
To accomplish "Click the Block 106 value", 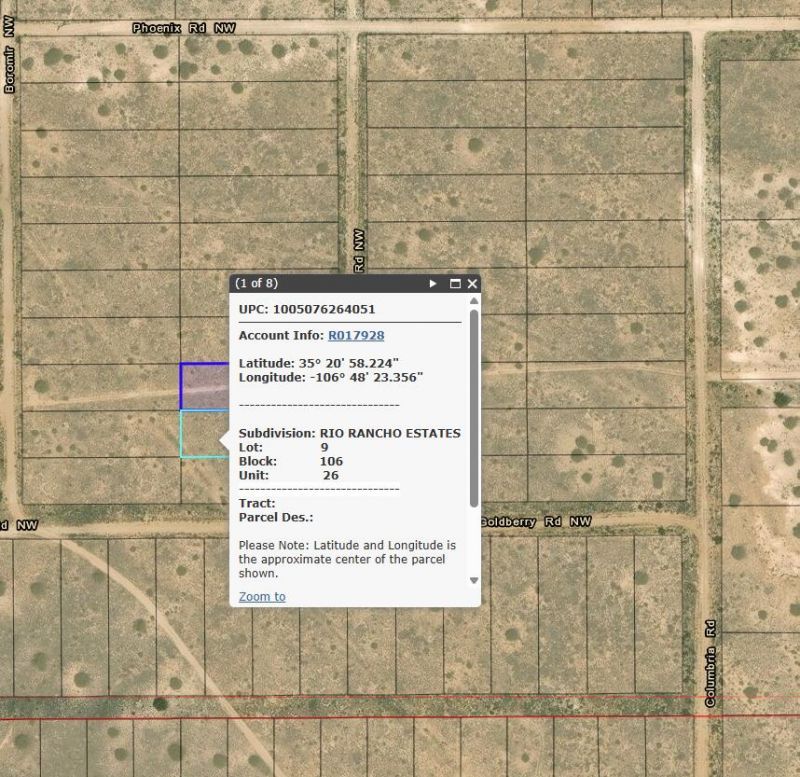I will [331, 461].
